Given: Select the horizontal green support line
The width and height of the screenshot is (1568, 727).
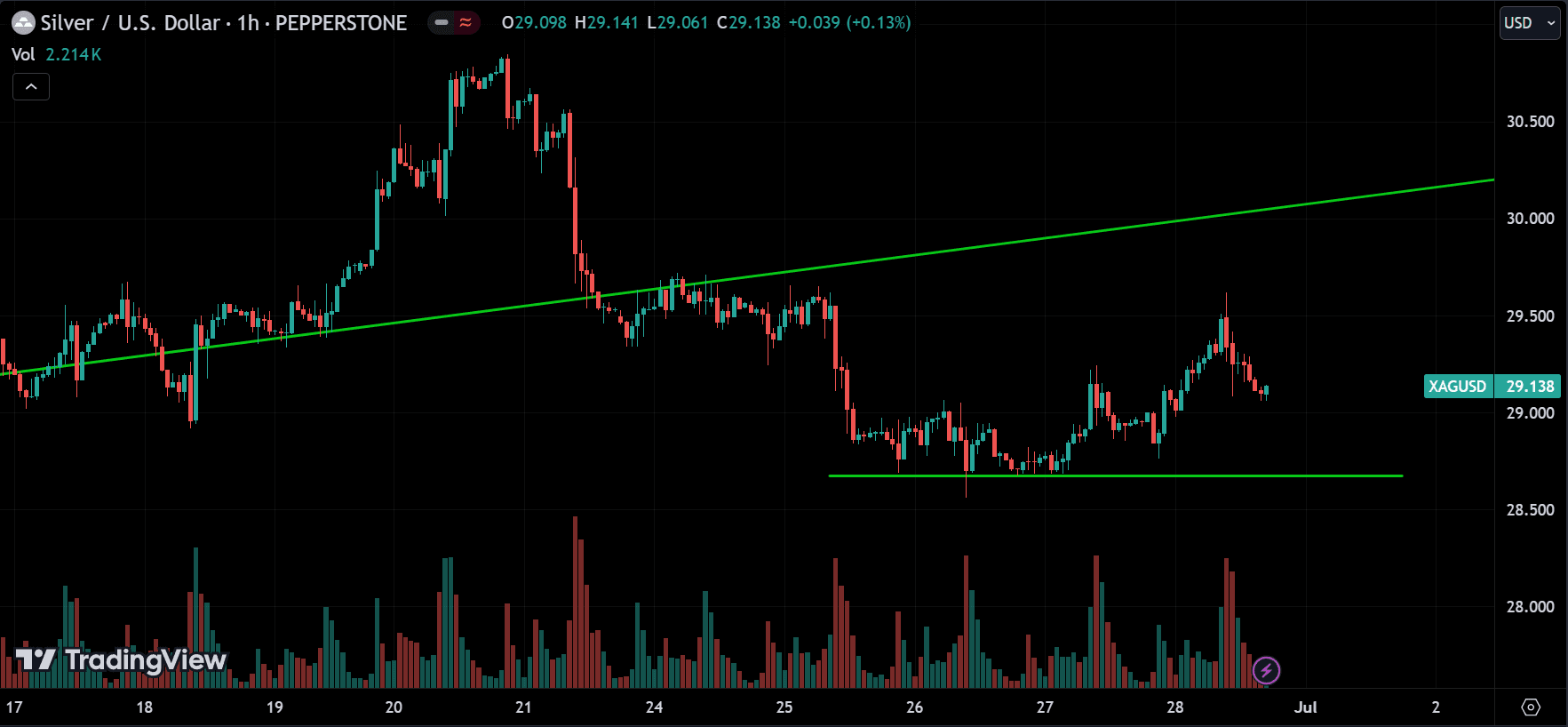Looking at the screenshot, I should point(1115,476).
